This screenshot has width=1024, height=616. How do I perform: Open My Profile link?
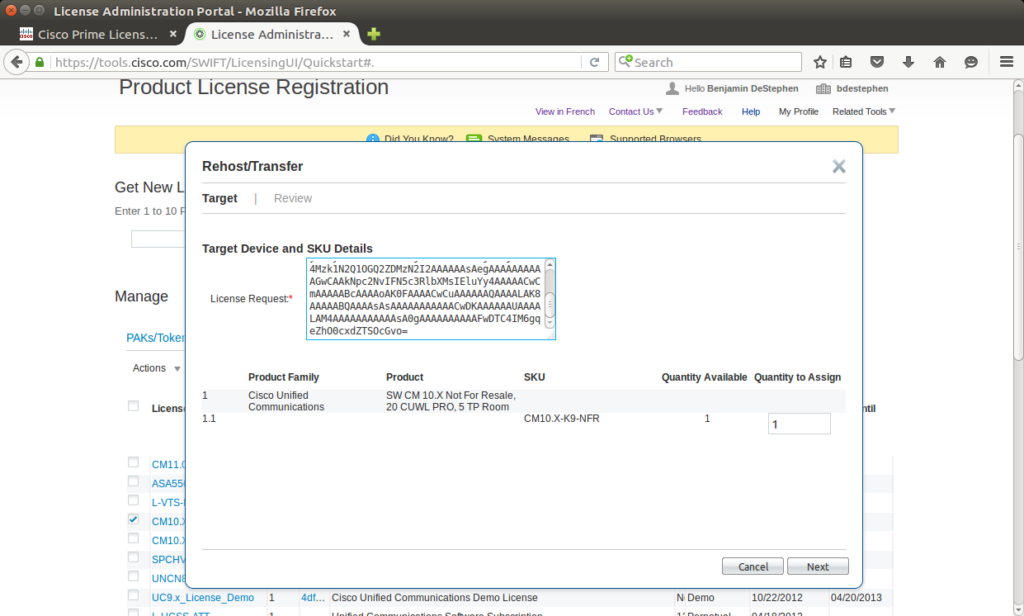pyautogui.click(x=798, y=112)
